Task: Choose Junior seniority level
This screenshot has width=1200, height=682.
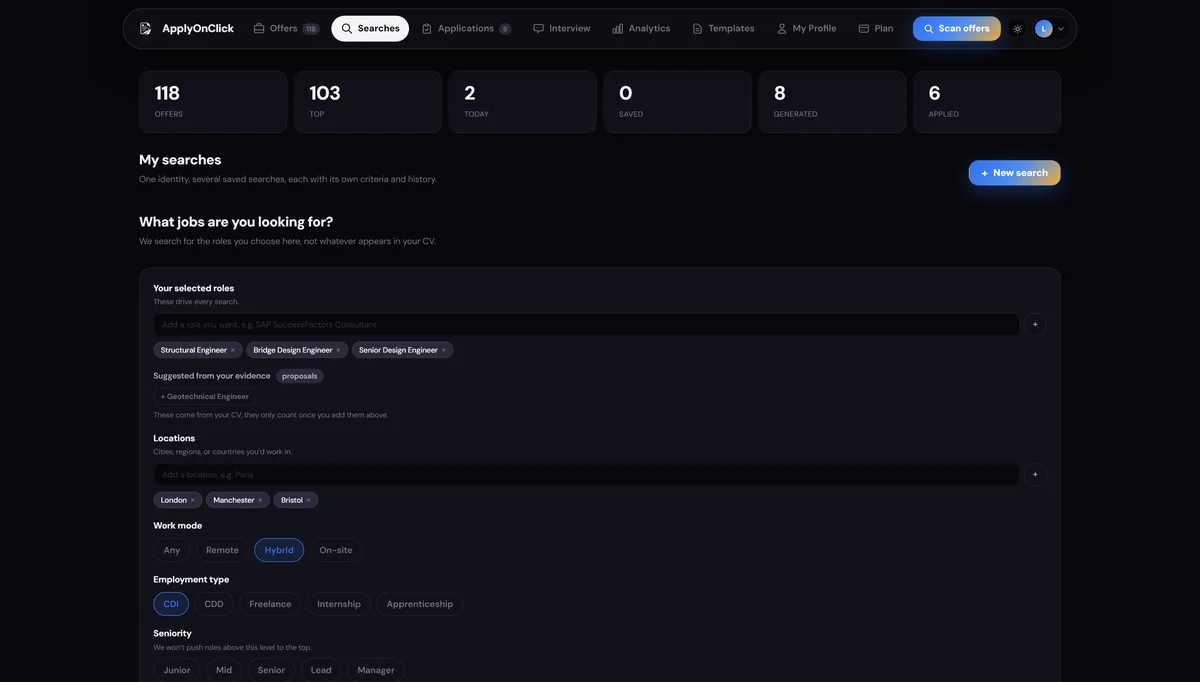Action: (177, 670)
